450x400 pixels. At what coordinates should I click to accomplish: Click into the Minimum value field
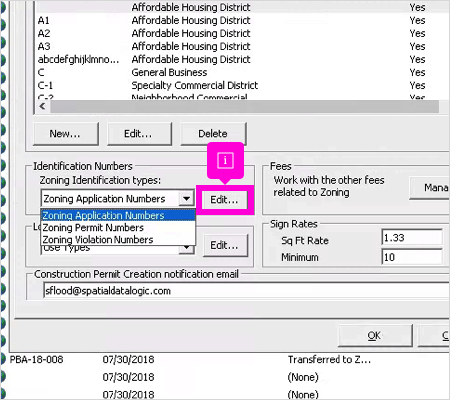[x=412, y=257]
